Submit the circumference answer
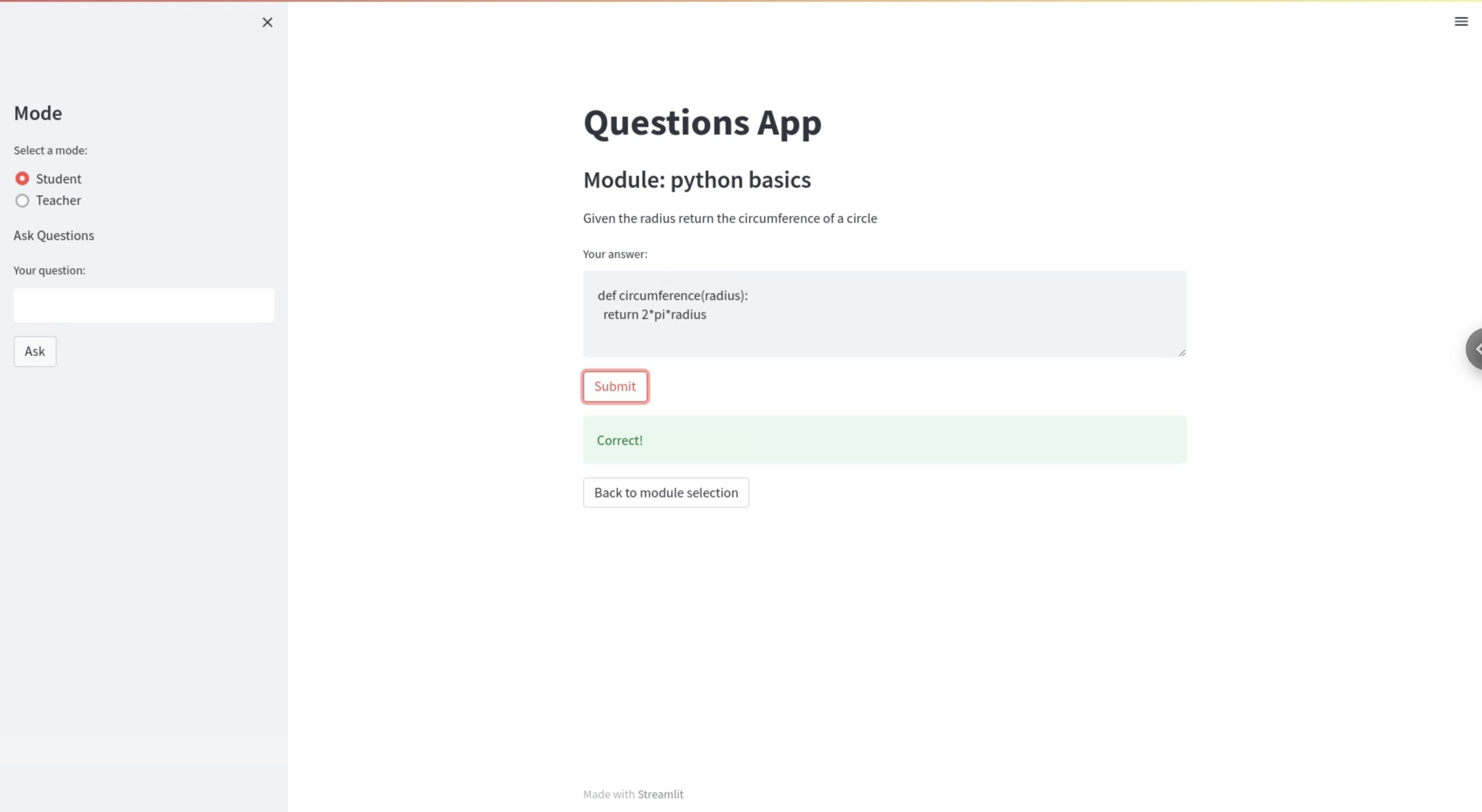1482x812 pixels. pos(614,386)
